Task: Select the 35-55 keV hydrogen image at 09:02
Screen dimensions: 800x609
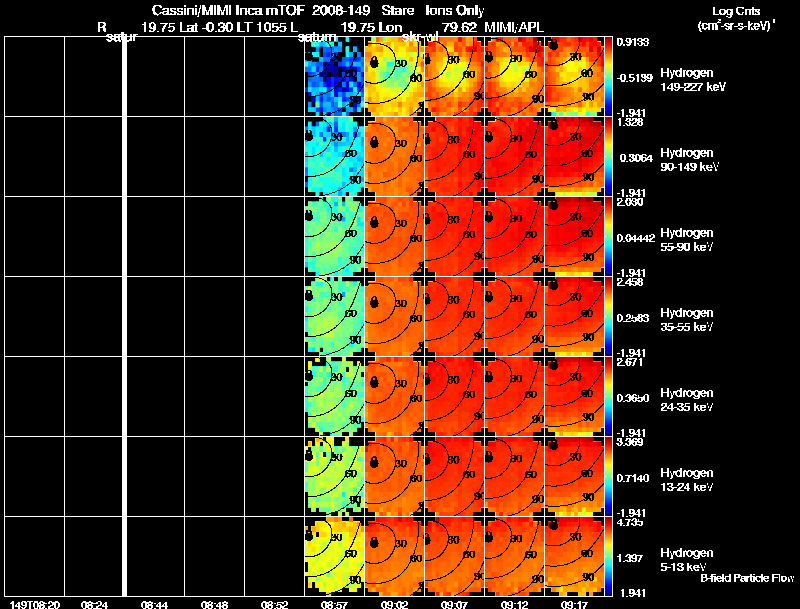Action: [x=394, y=316]
